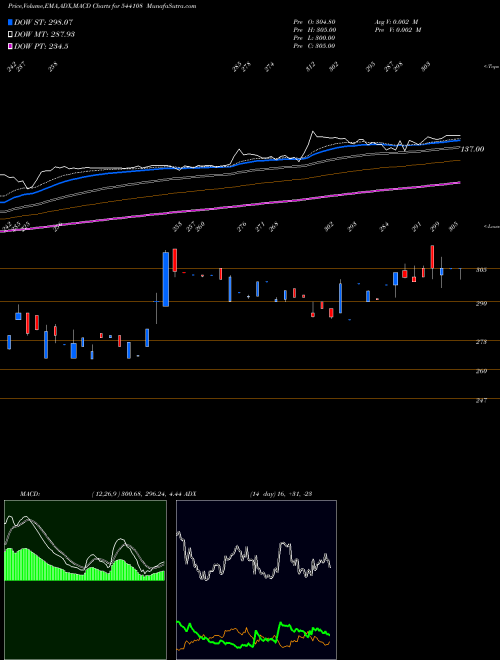Click the 299 price level label

[x=481, y=303]
